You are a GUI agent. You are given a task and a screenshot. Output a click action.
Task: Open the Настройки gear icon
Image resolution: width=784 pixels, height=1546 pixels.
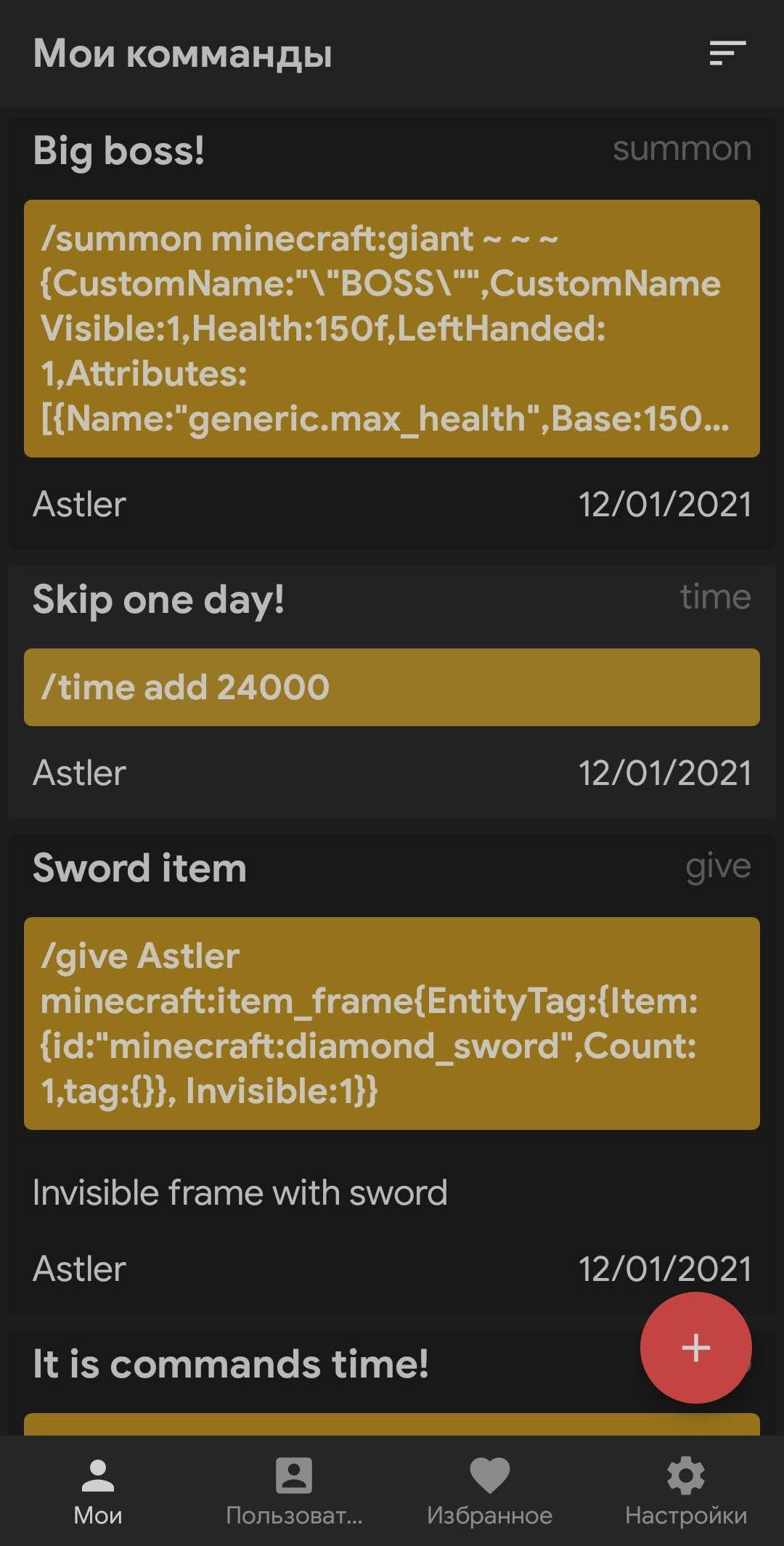tap(686, 1476)
